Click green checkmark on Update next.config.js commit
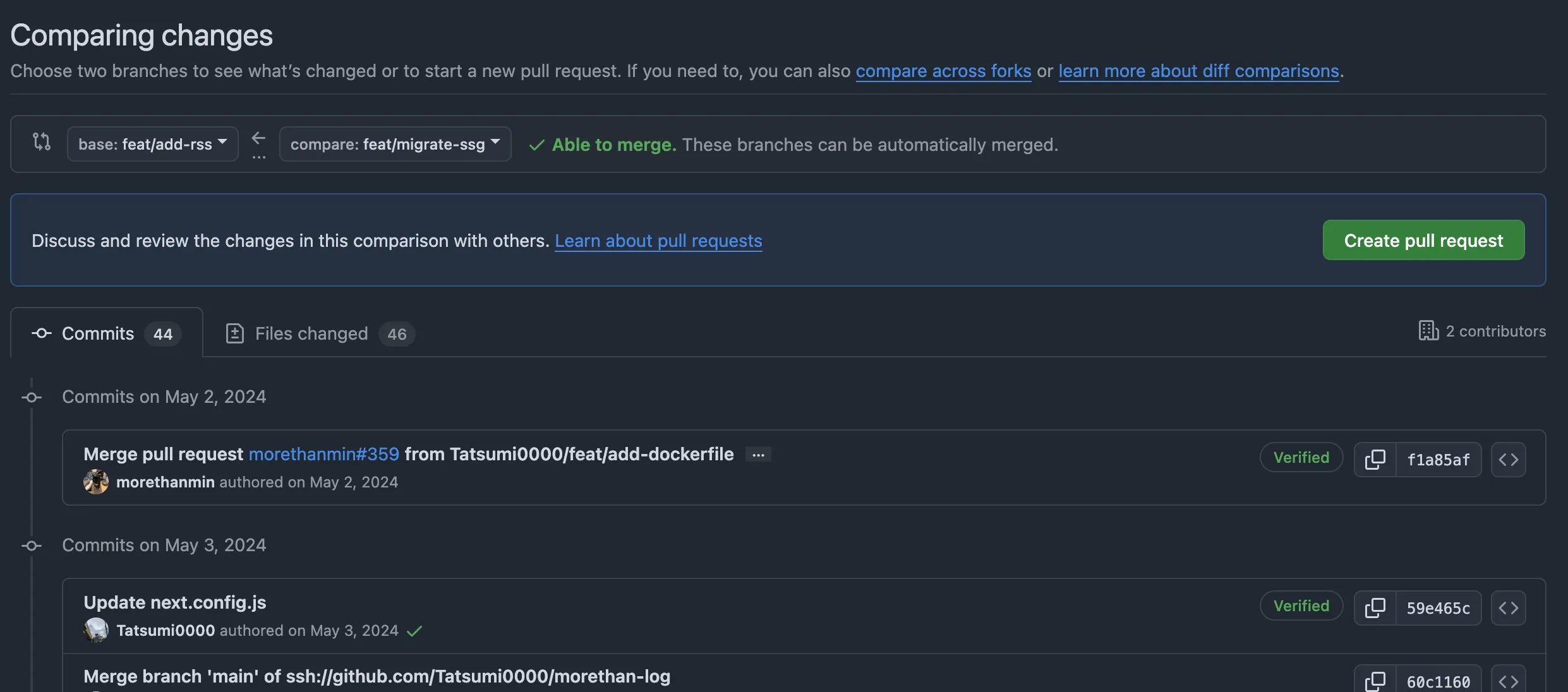 click(x=416, y=630)
